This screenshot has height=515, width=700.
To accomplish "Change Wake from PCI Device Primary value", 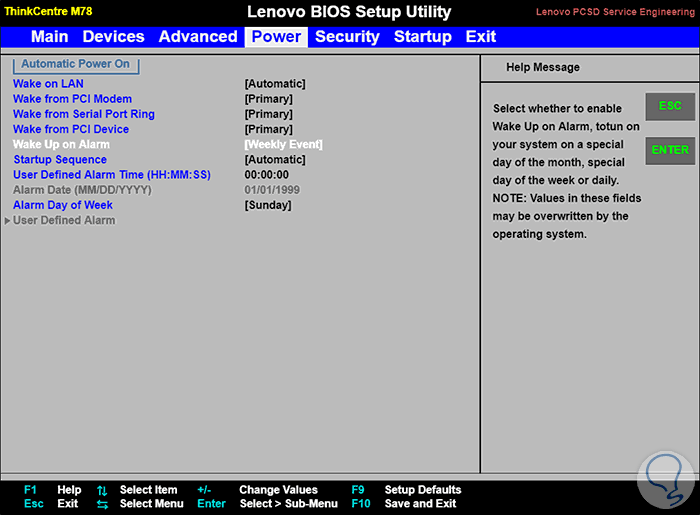I will tap(269, 129).
